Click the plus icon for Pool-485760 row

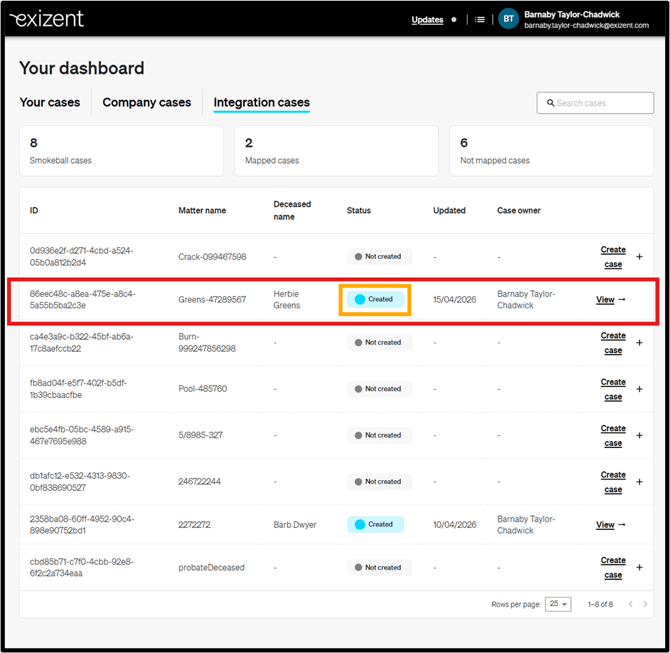(640, 389)
